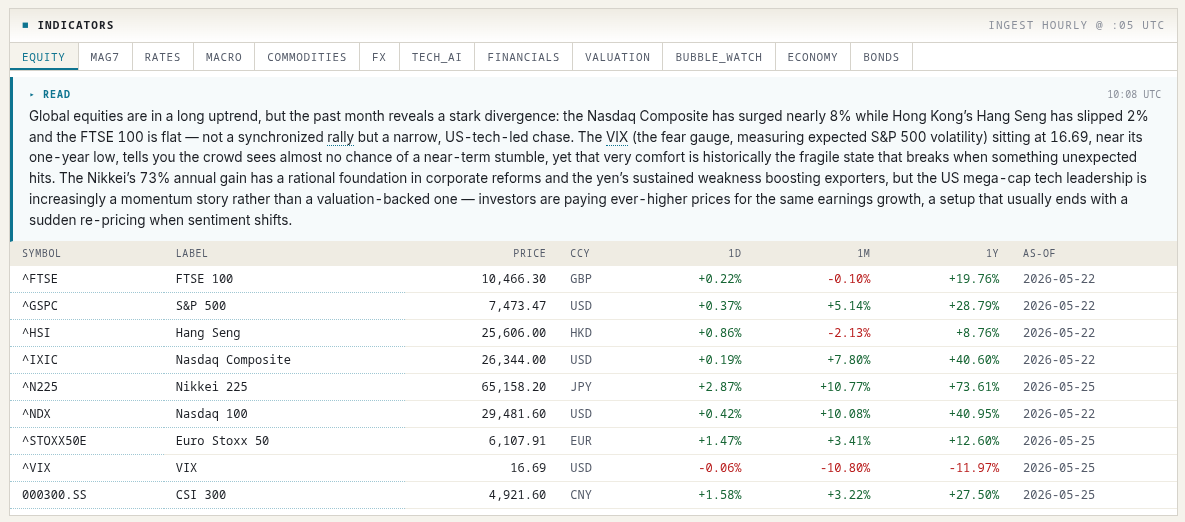Click the ^N225 symbol
The image size is (1185, 522).
40,387
